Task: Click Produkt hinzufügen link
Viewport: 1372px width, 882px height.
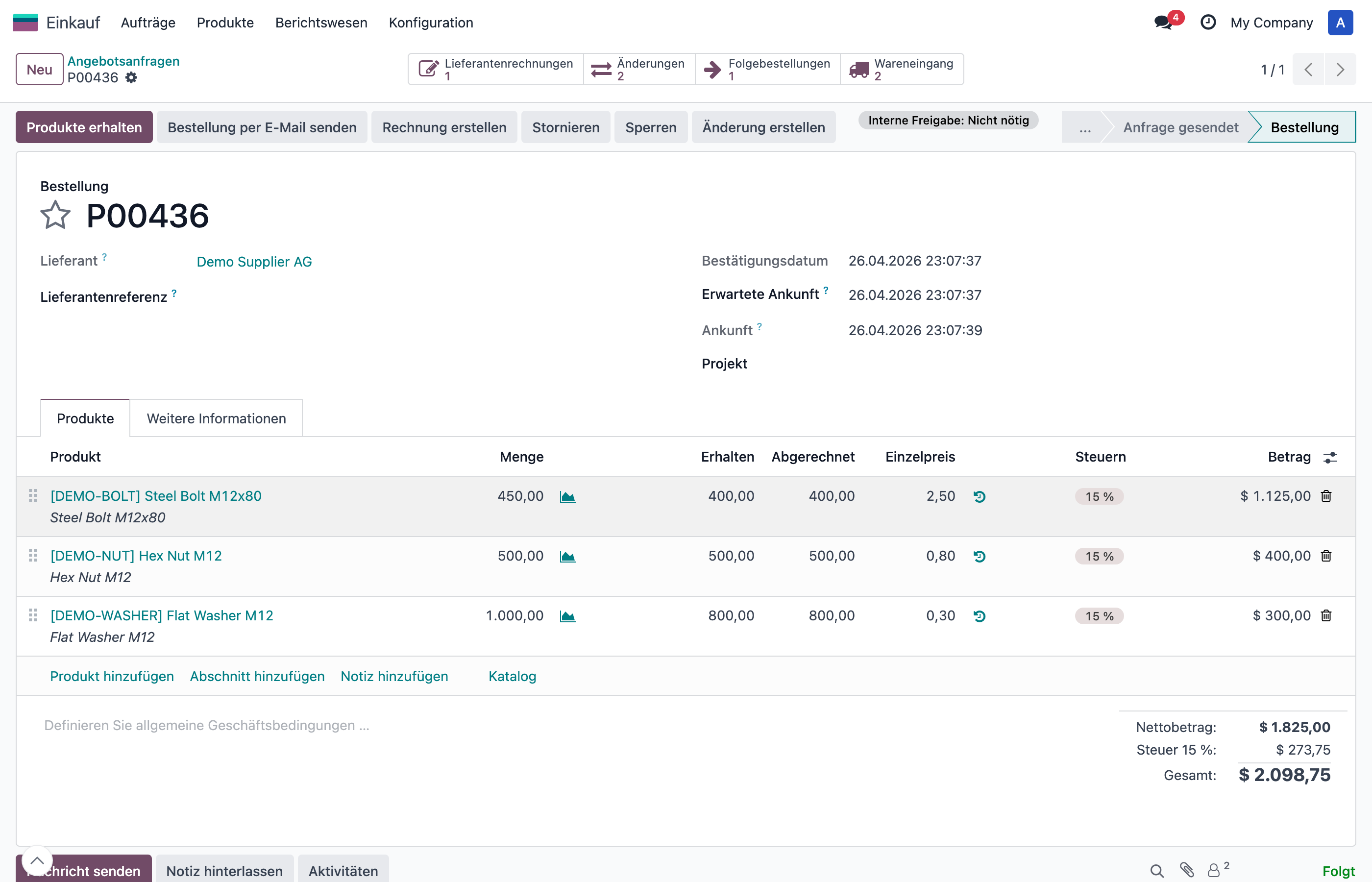Action: pos(112,676)
